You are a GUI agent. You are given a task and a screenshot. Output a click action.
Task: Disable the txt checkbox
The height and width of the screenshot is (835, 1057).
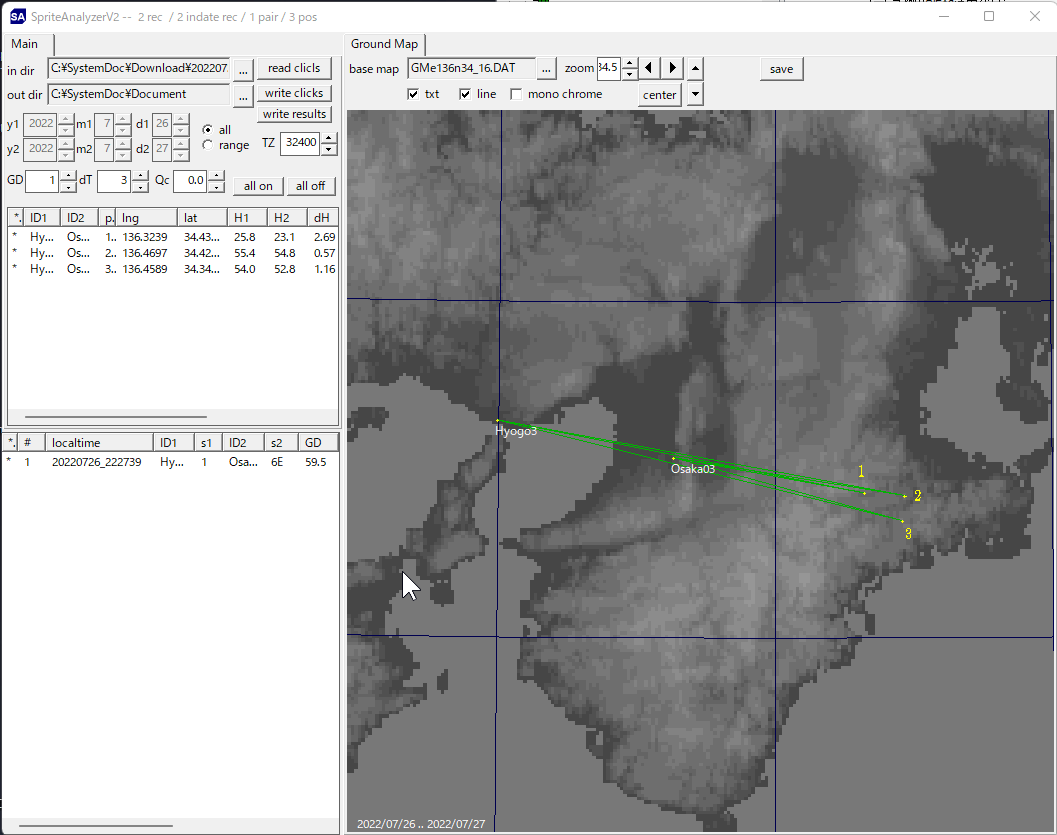(413, 94)
